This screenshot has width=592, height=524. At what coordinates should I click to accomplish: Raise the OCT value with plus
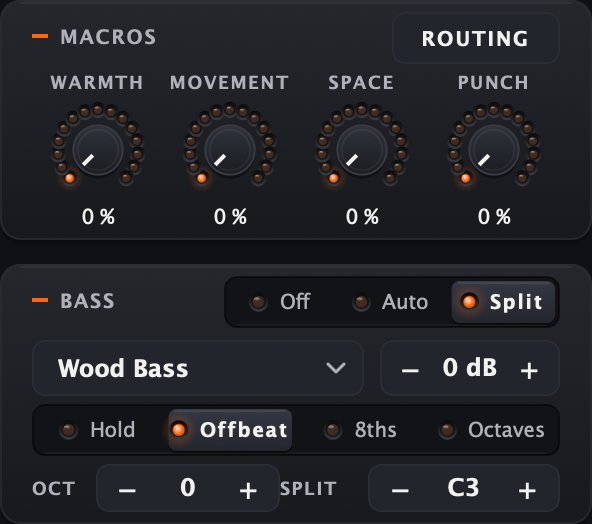pyautogui.click(x=248, y=490)
